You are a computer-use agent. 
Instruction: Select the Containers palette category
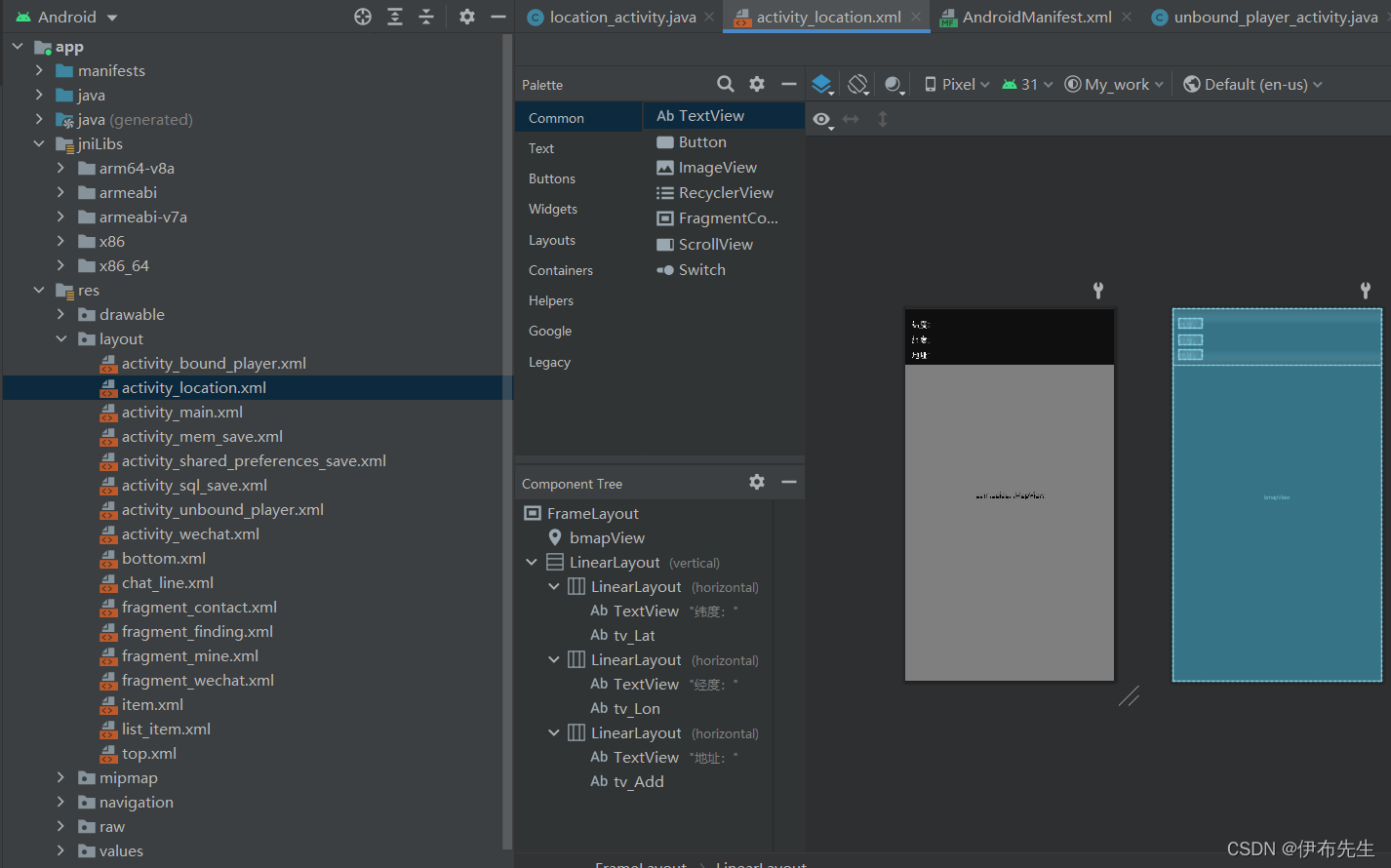(561, 270)
